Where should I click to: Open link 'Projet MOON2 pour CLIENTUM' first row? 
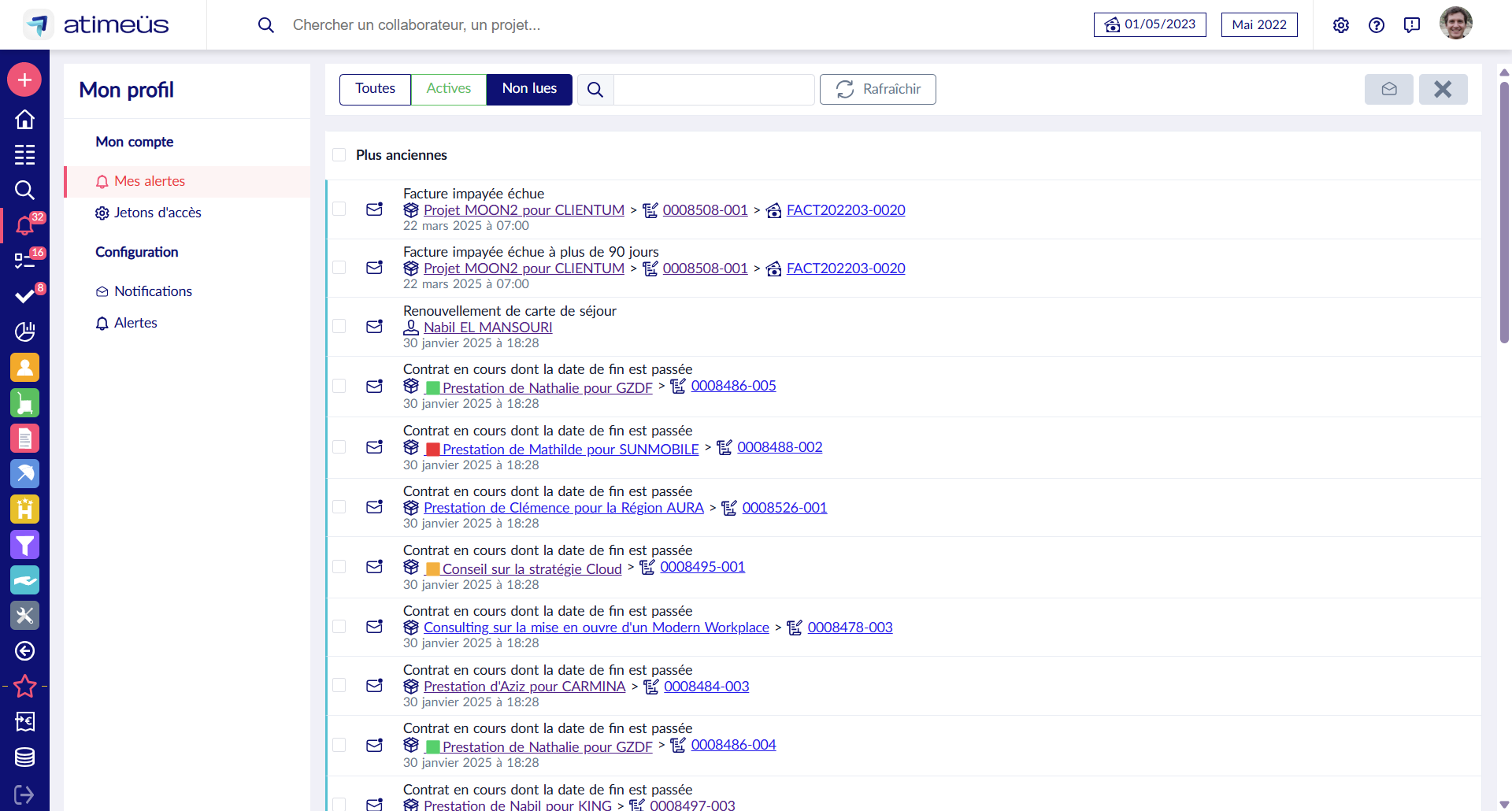524,210
